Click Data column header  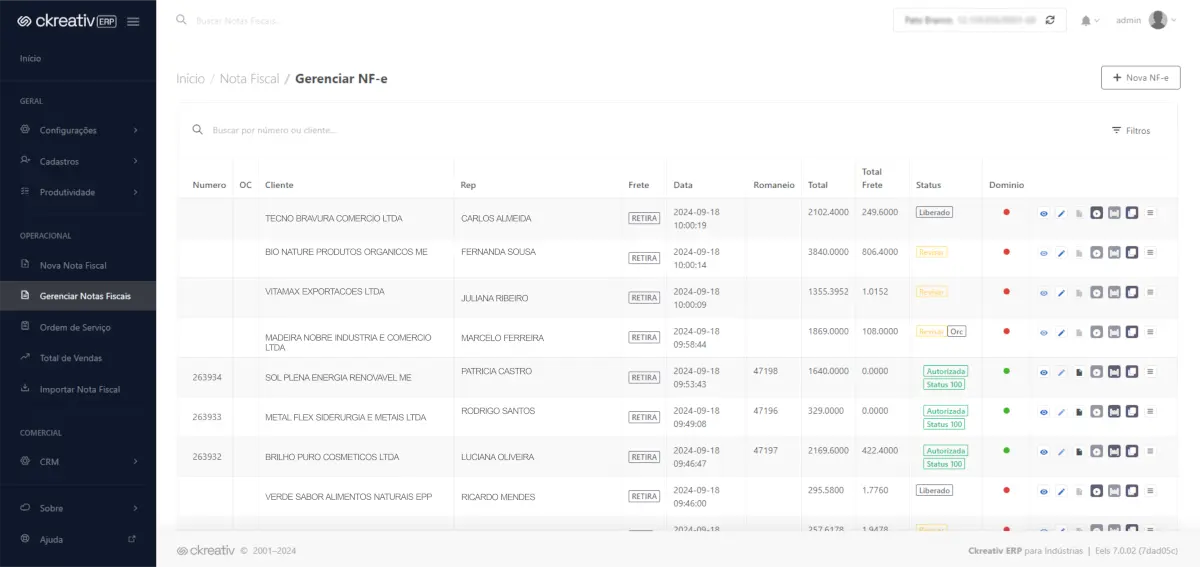[x=683, y=185]
